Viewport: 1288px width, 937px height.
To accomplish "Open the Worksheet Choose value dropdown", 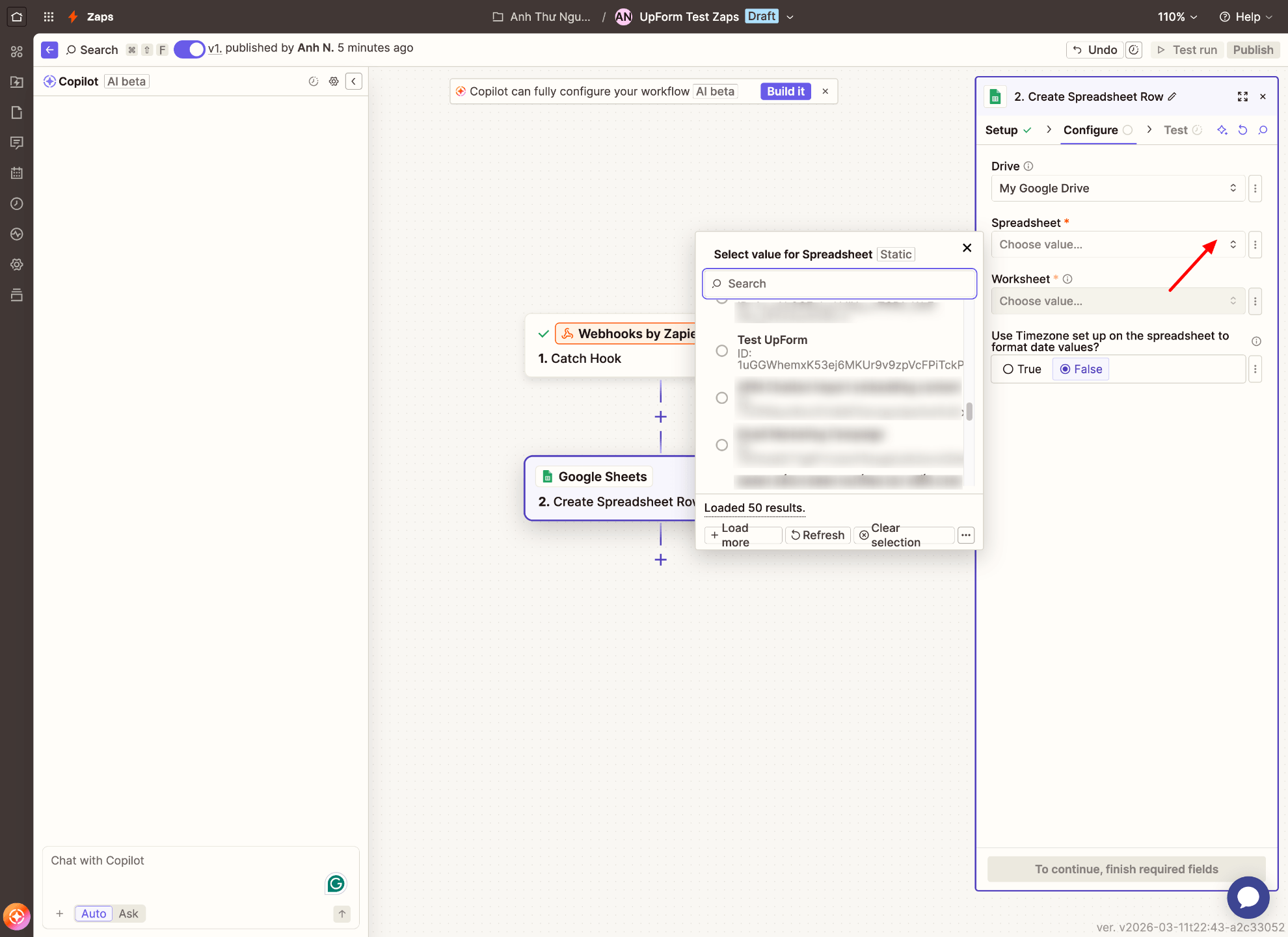I will [1118, 301].
